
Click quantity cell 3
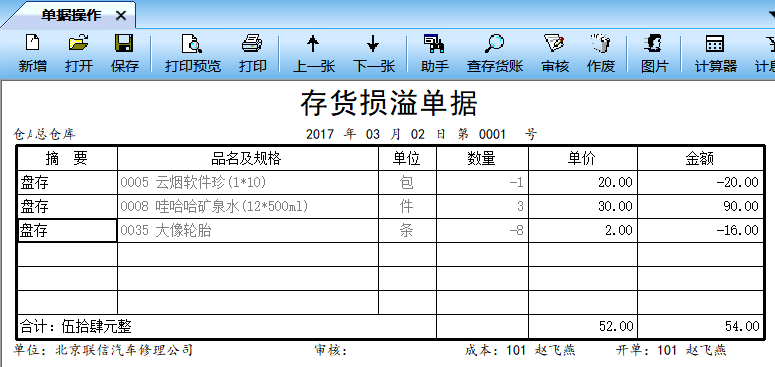click(482, 206)
